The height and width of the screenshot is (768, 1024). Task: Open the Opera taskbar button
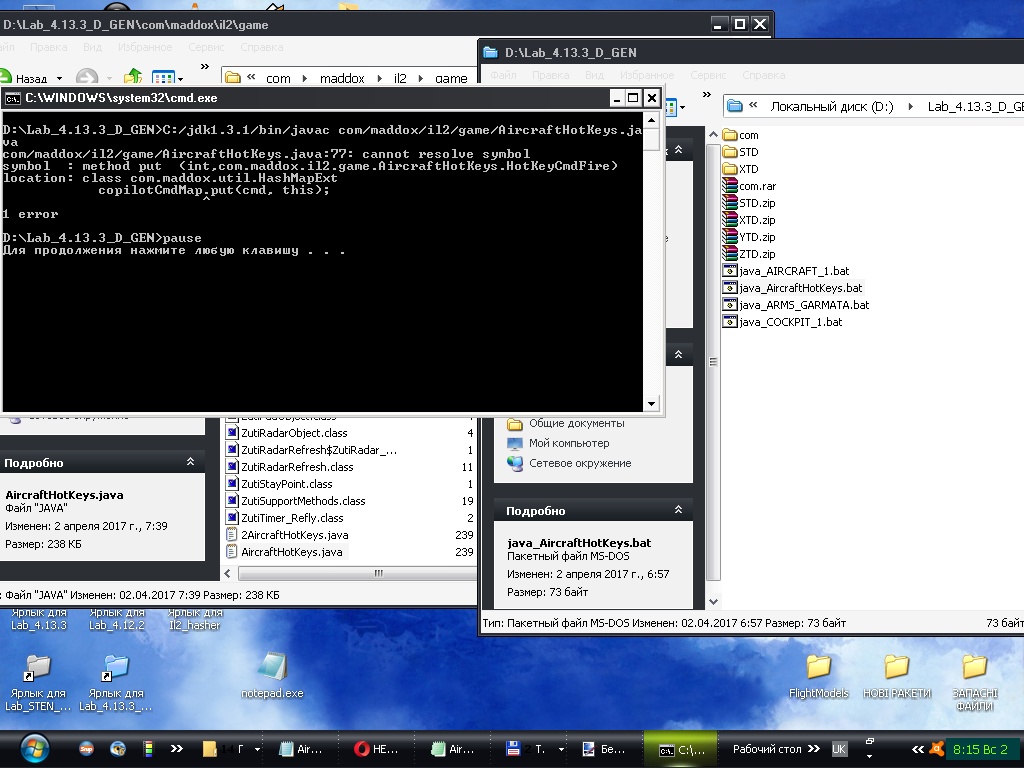378,749
